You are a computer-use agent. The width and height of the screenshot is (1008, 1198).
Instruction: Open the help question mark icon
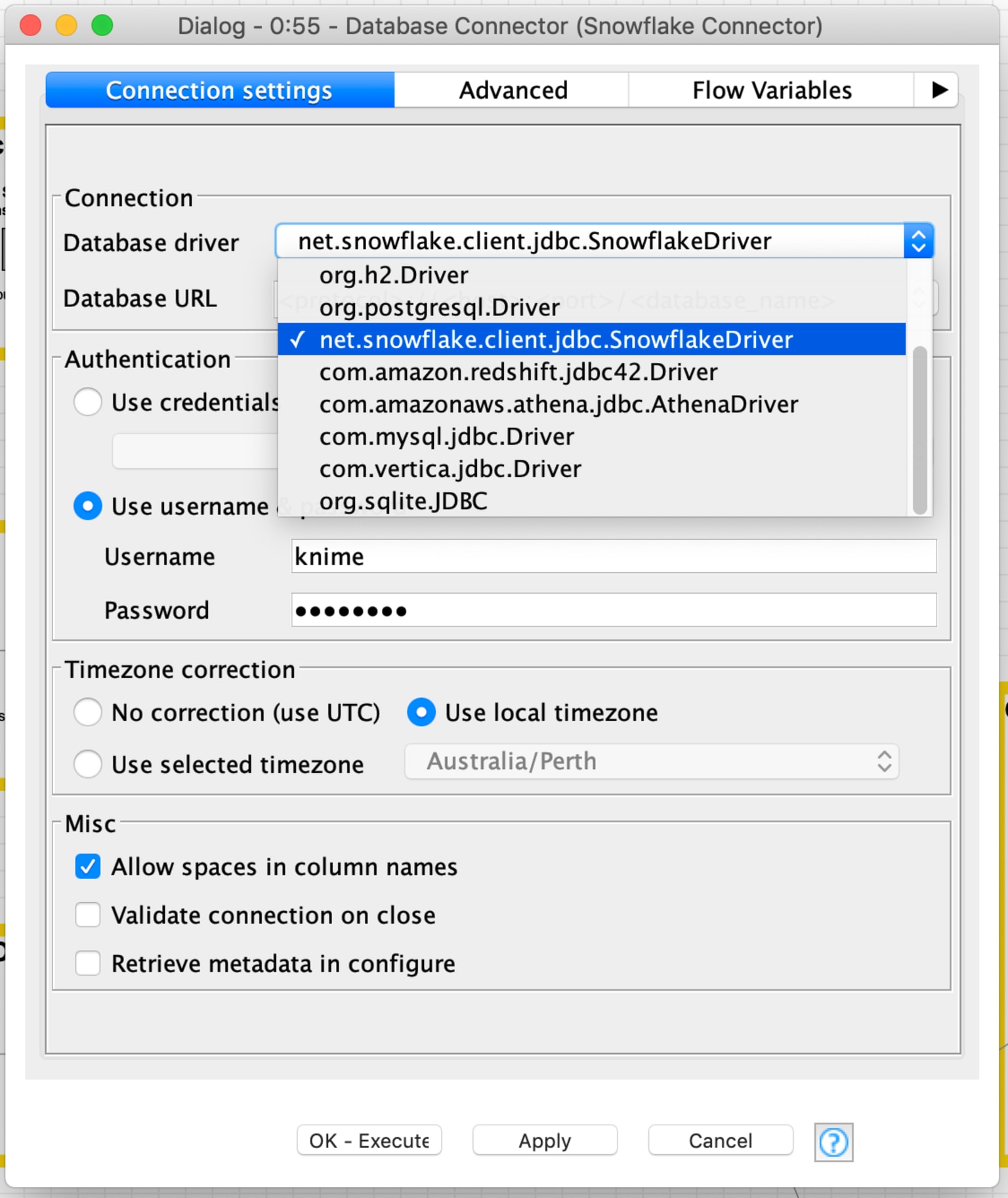833,1142
